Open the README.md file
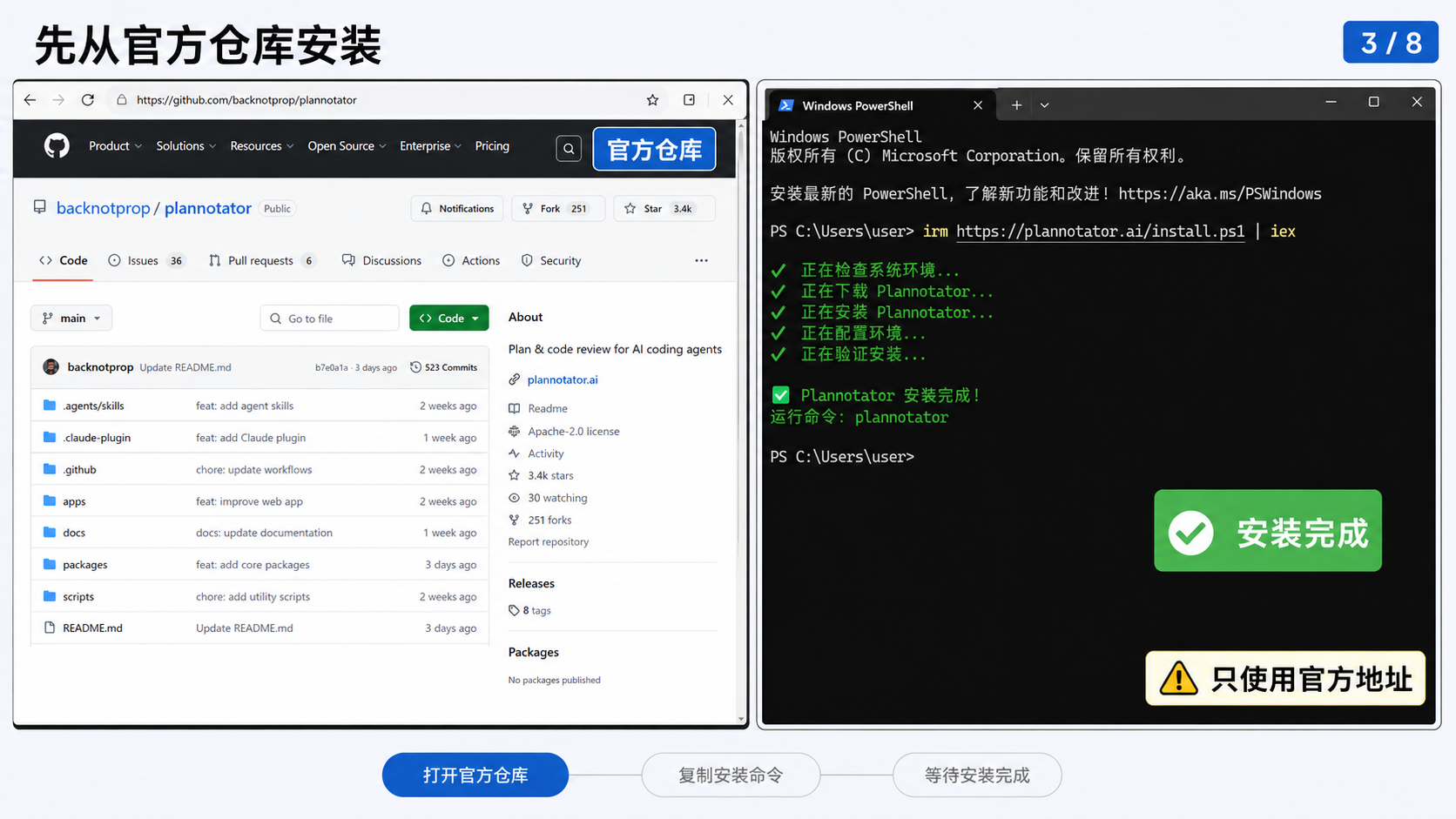 click(92, 628)
